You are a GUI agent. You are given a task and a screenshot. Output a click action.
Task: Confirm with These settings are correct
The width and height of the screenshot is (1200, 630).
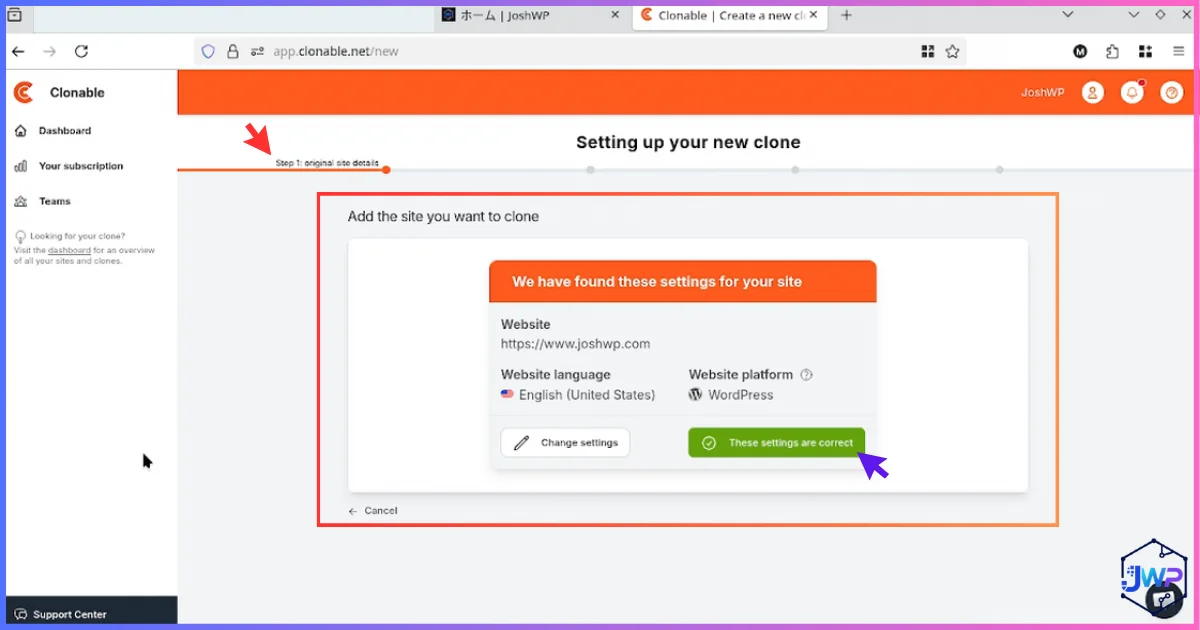click(776, 443)
